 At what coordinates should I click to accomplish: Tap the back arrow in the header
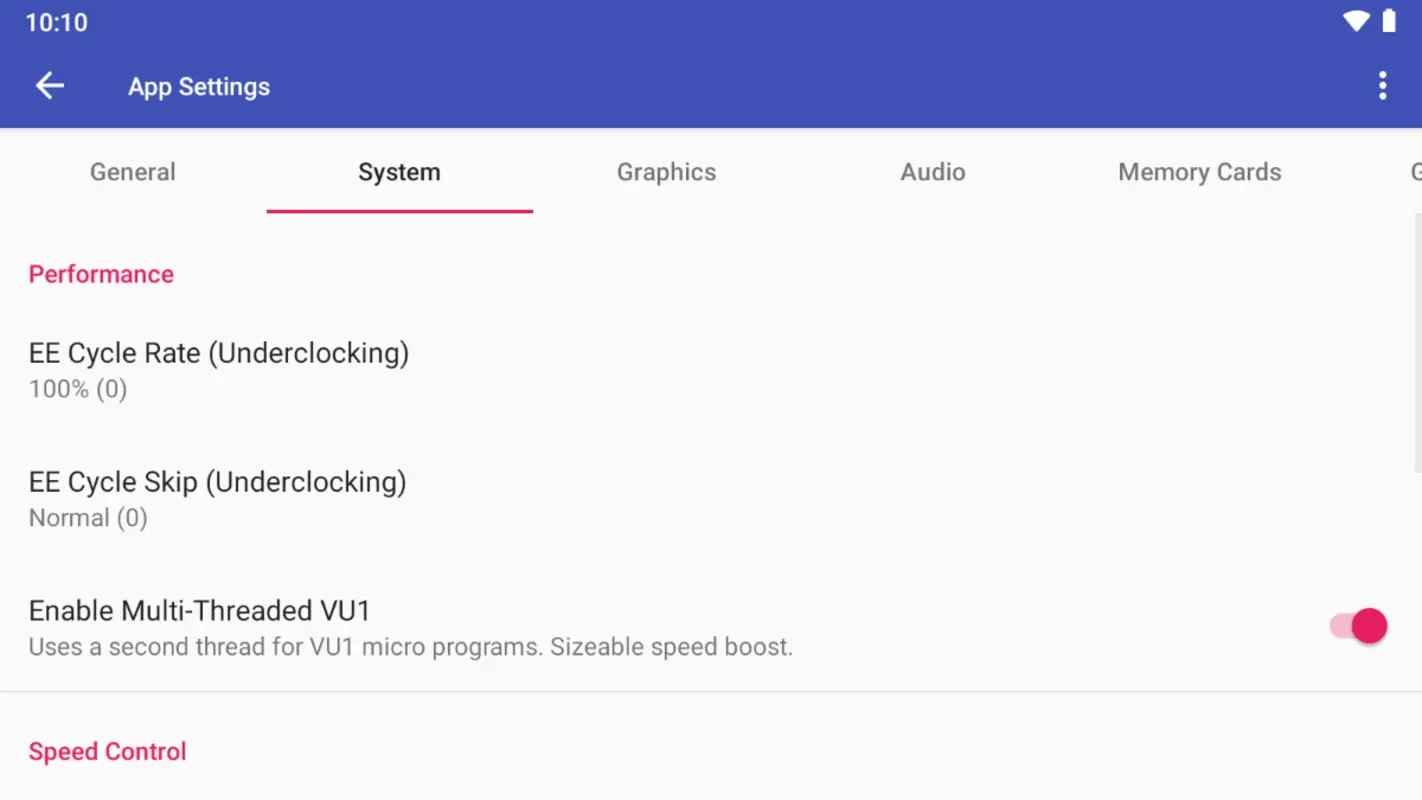pyautogui.click(x=50, y=86)
